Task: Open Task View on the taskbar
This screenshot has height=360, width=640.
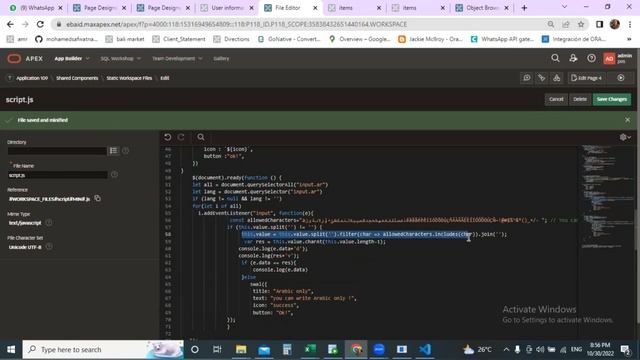Action: 217,349
